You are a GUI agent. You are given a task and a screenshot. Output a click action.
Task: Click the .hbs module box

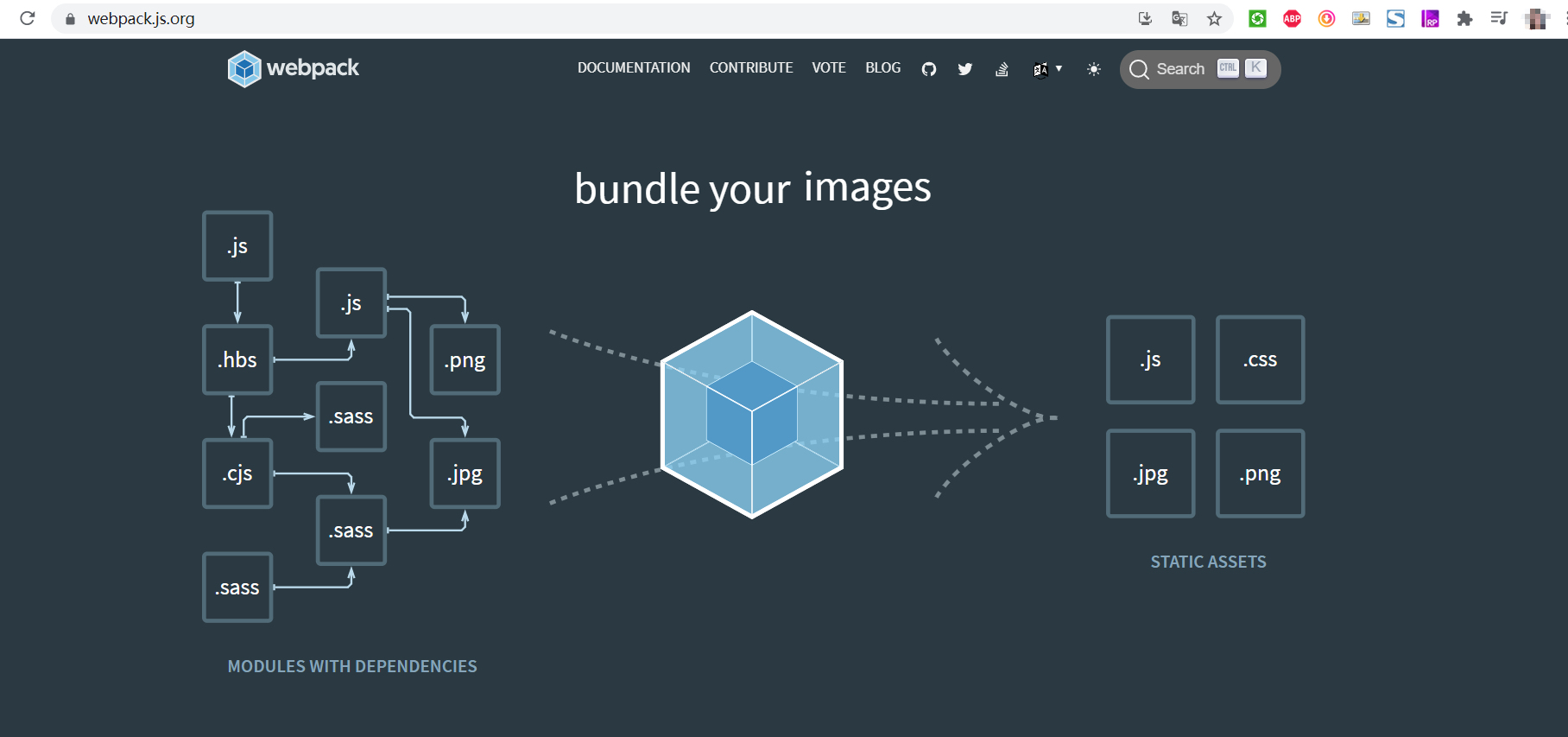coord(237,359)
